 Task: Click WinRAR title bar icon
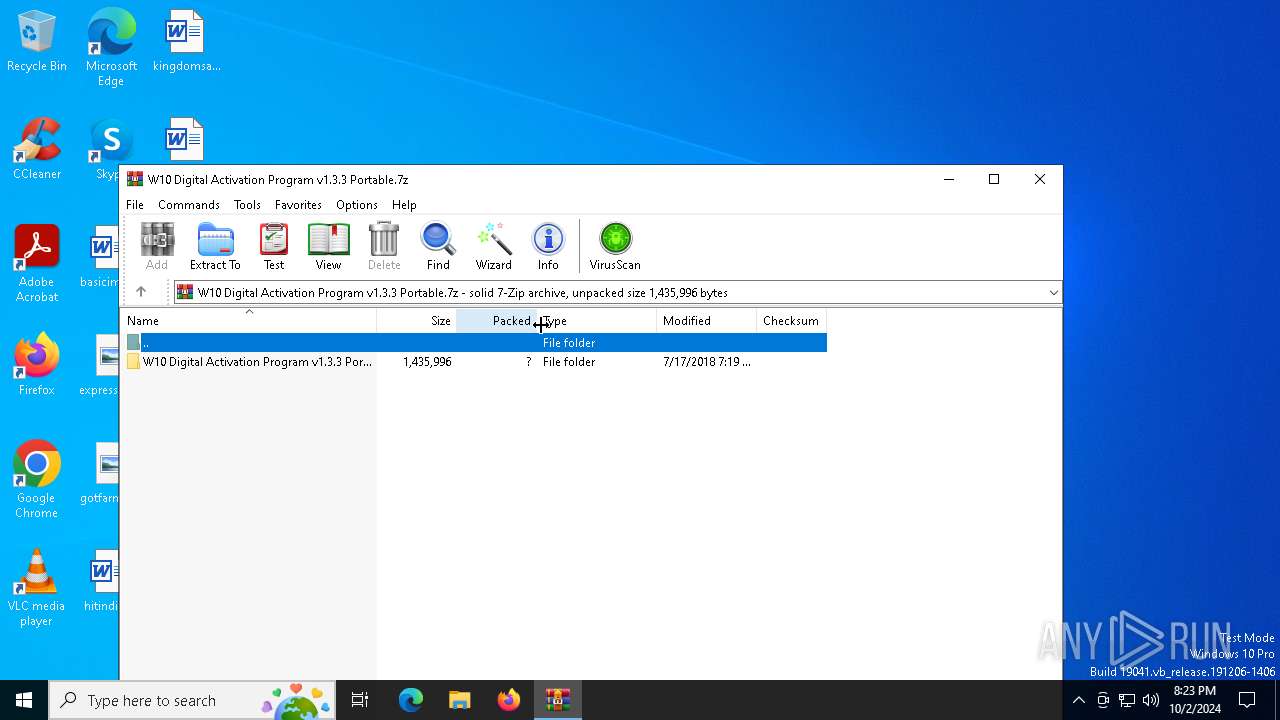tap(135, 179)
